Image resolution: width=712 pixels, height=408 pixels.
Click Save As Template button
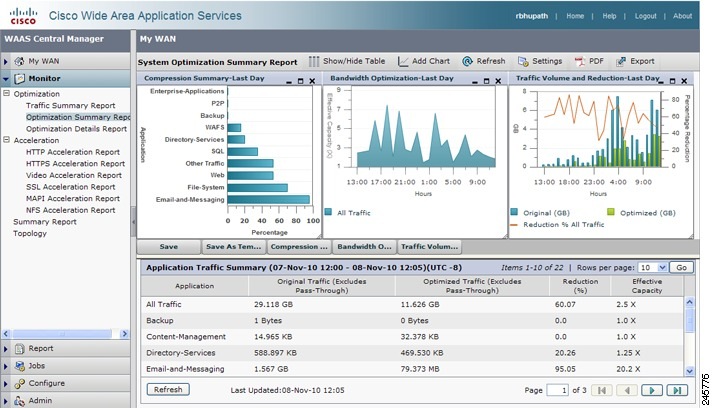[x=233, y=247]
